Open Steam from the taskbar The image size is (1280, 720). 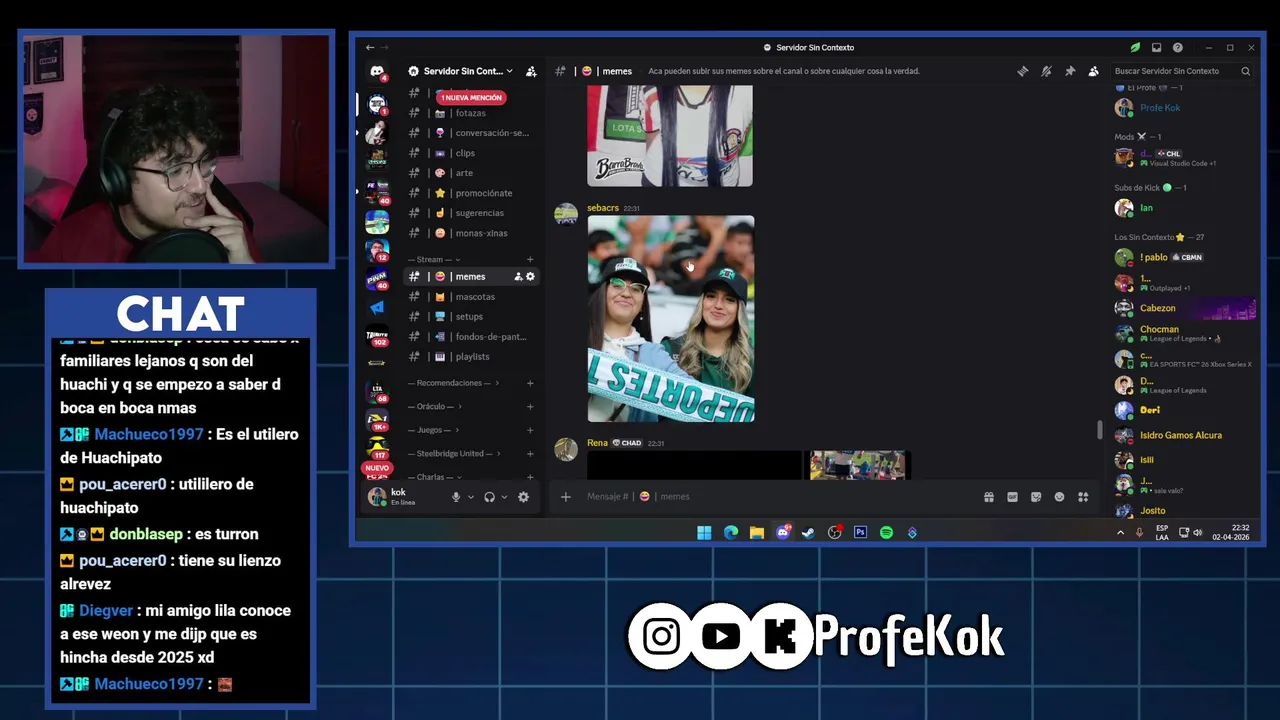click(x=808, y=533)
